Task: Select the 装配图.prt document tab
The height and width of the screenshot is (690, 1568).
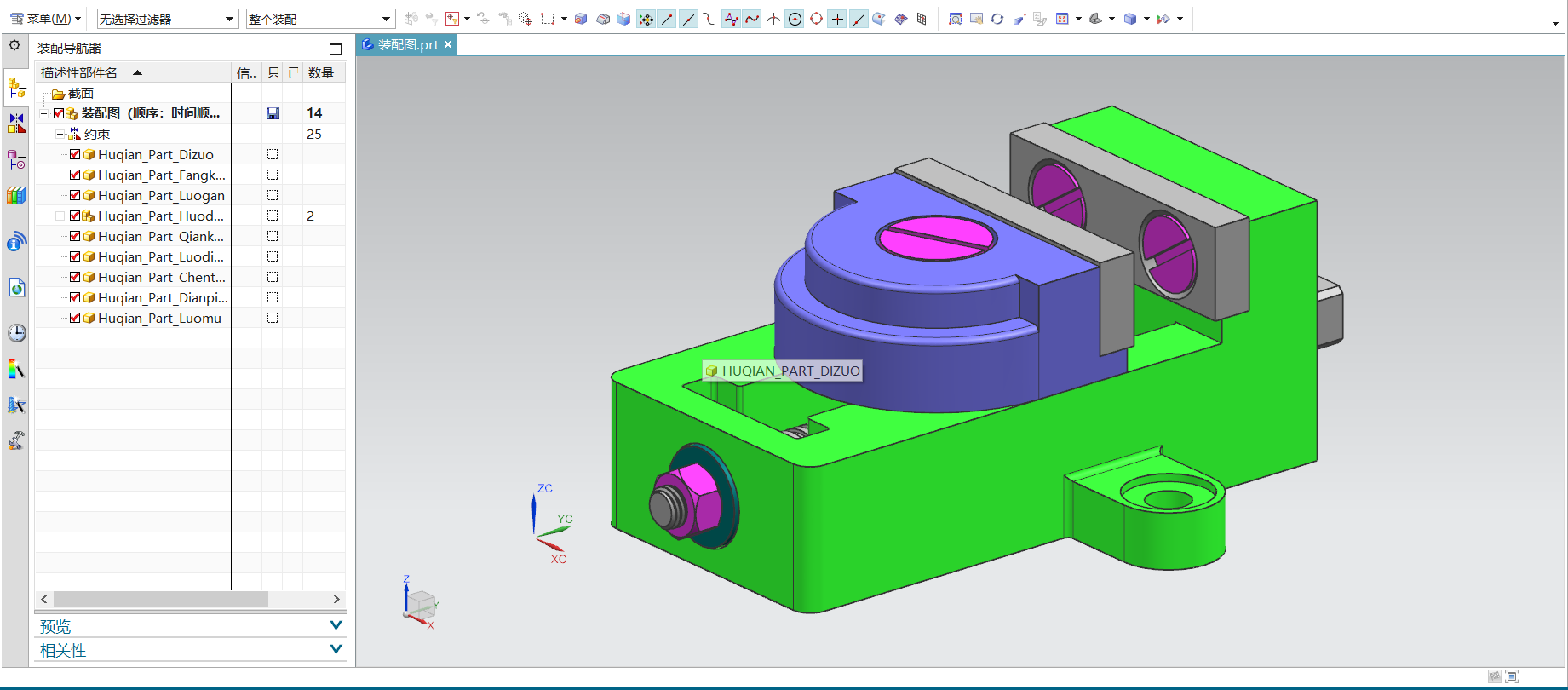Action: pos(407,44)
